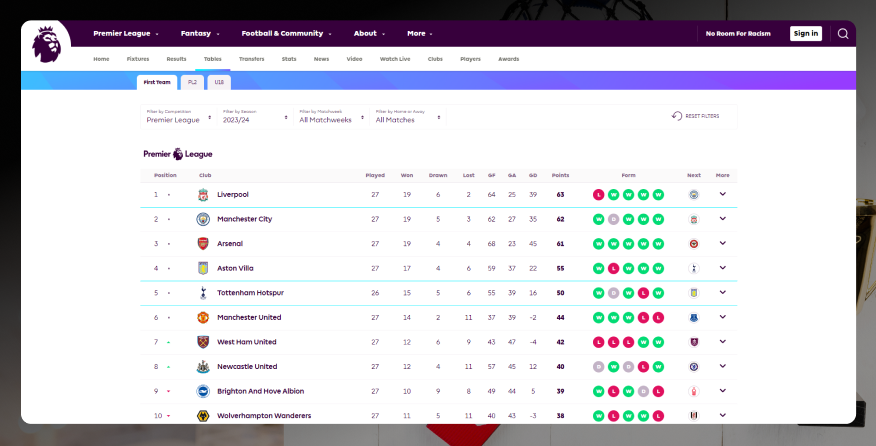Open the search magnifier icon
This screenshot has width=876, height=446.
click(x=842, y=34)
